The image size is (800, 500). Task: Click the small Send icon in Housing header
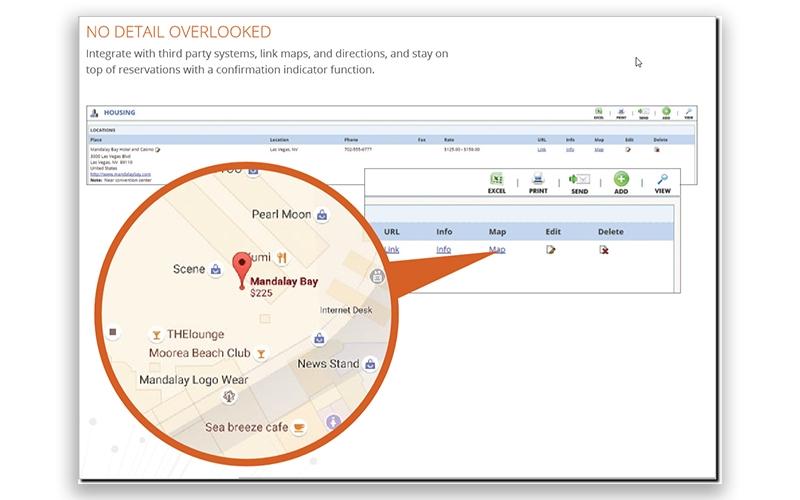643,111
